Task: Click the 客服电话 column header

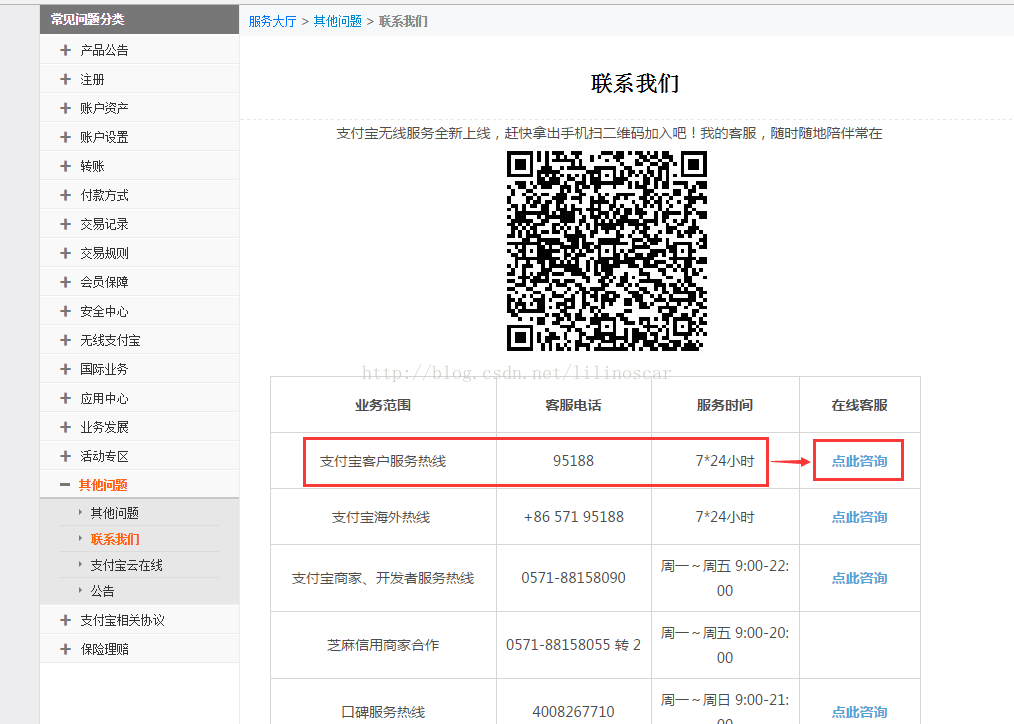Action: pos(573,405)
